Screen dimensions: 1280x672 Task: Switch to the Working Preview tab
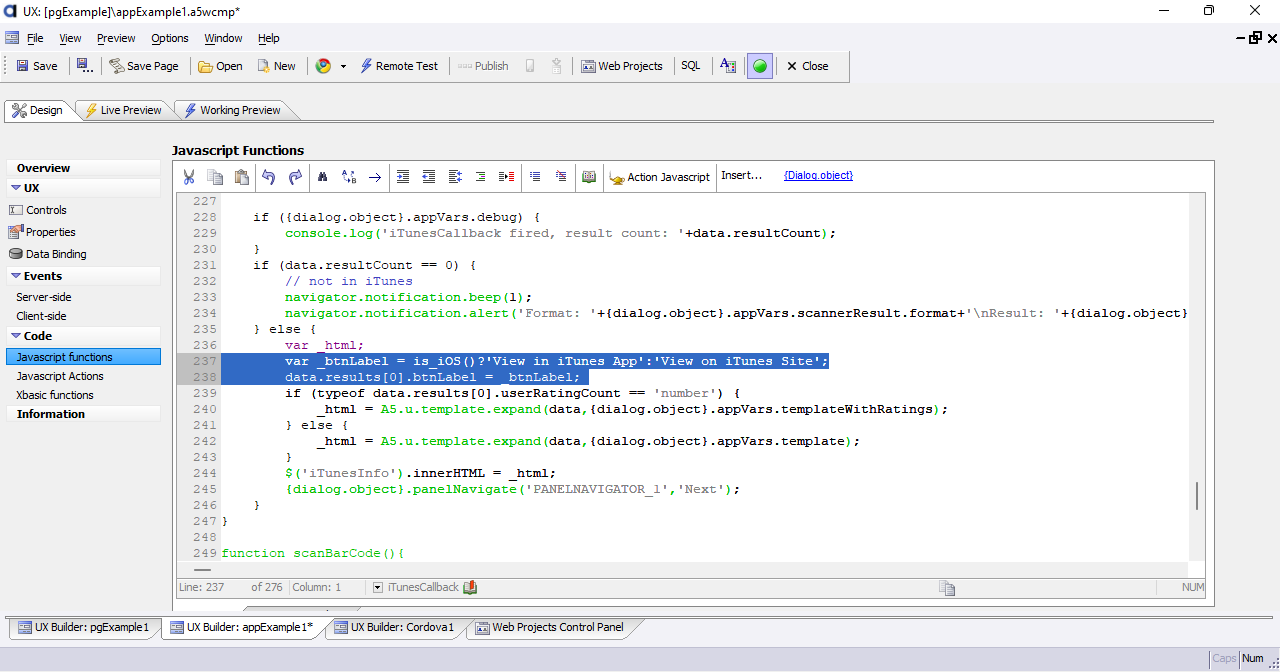[232, 110]
